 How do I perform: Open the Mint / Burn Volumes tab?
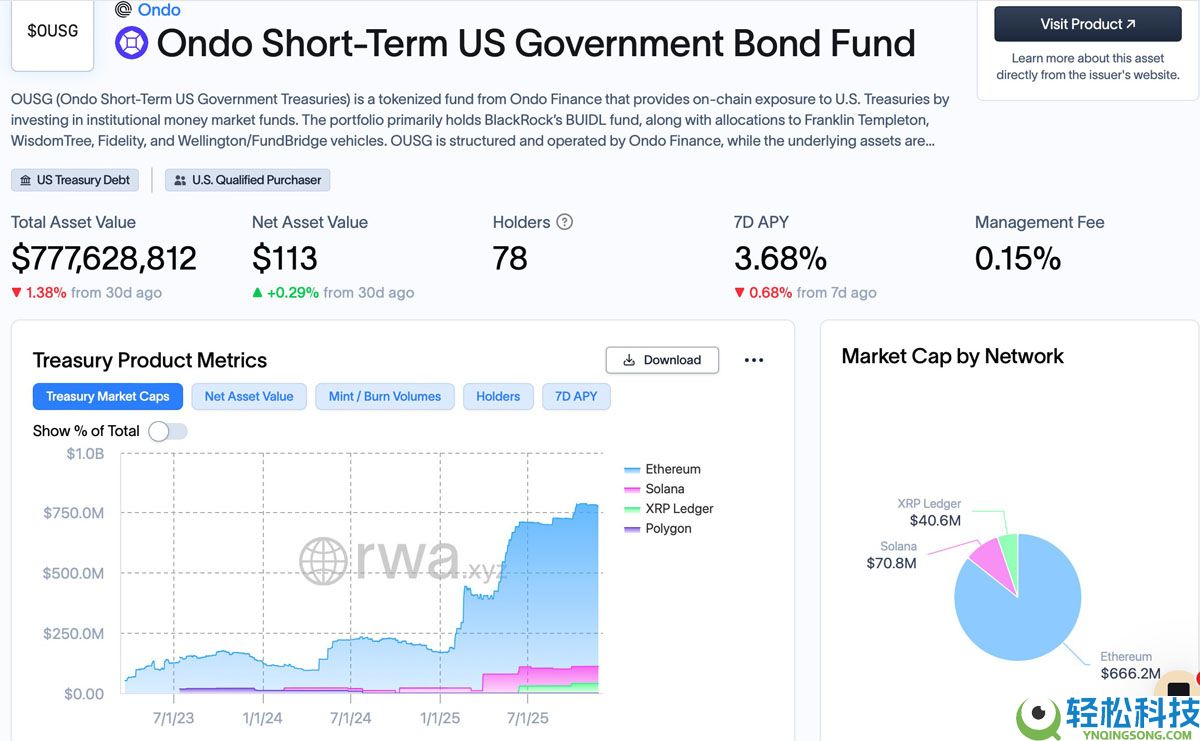(x=385, y=396)
